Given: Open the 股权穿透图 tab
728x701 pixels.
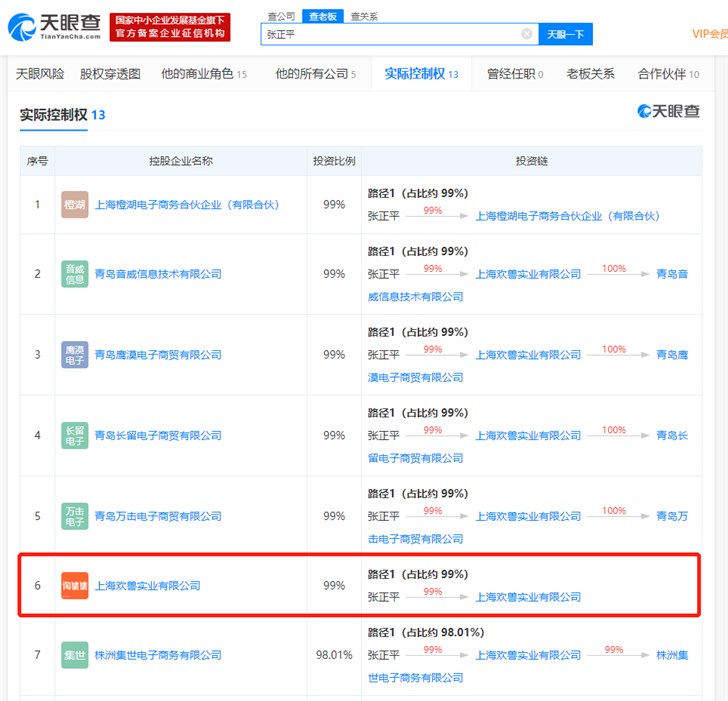Looking at the screenshot, I should click(x=110, y=74).
